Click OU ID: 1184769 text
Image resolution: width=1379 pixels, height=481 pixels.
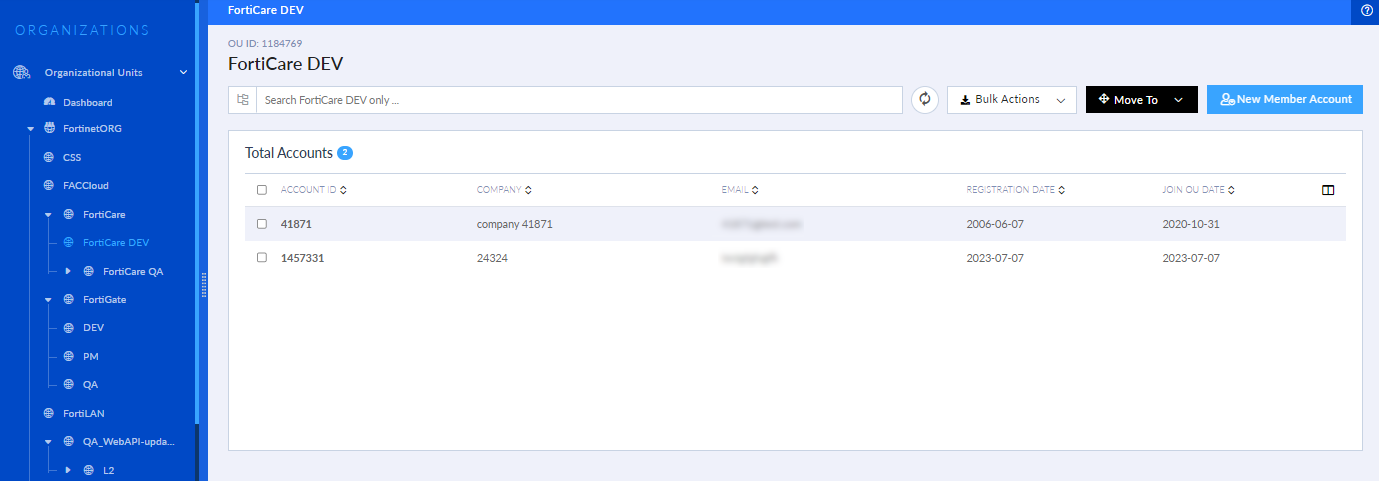point(265,43)
